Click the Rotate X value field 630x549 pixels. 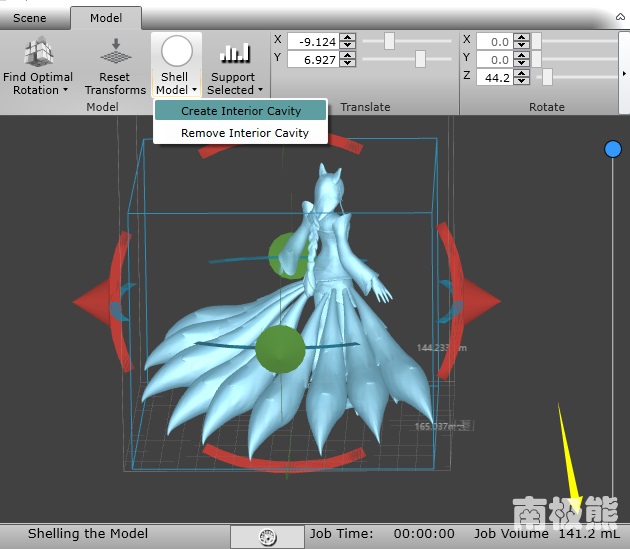tap(495, 41)
